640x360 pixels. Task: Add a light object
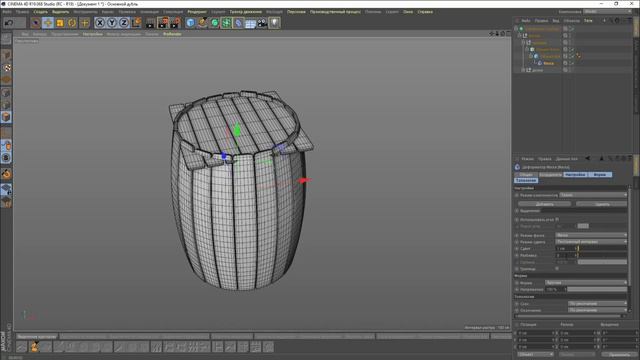(x=275, y=23)
